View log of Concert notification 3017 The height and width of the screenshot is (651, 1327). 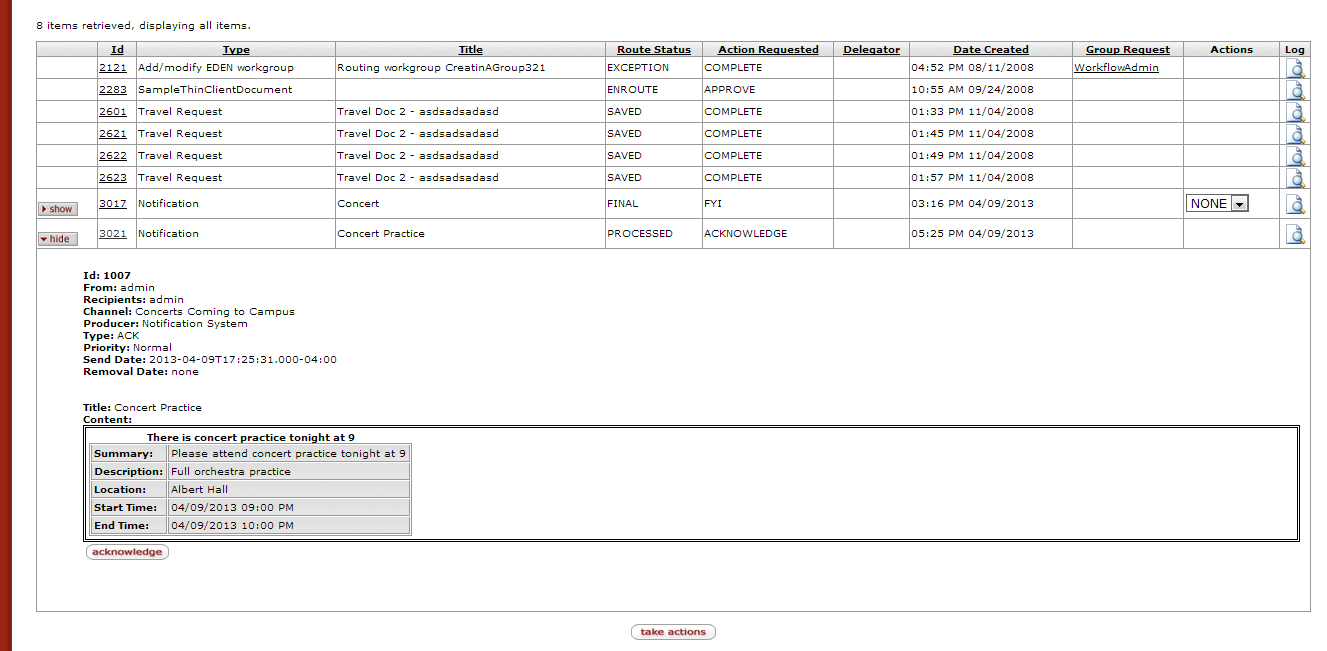click(x=1295, y=204)
